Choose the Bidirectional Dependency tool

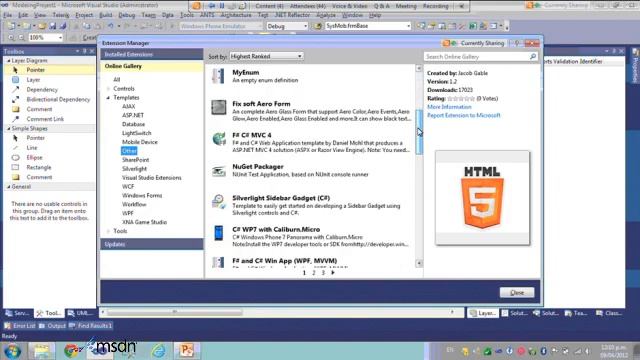pos(58,99)
